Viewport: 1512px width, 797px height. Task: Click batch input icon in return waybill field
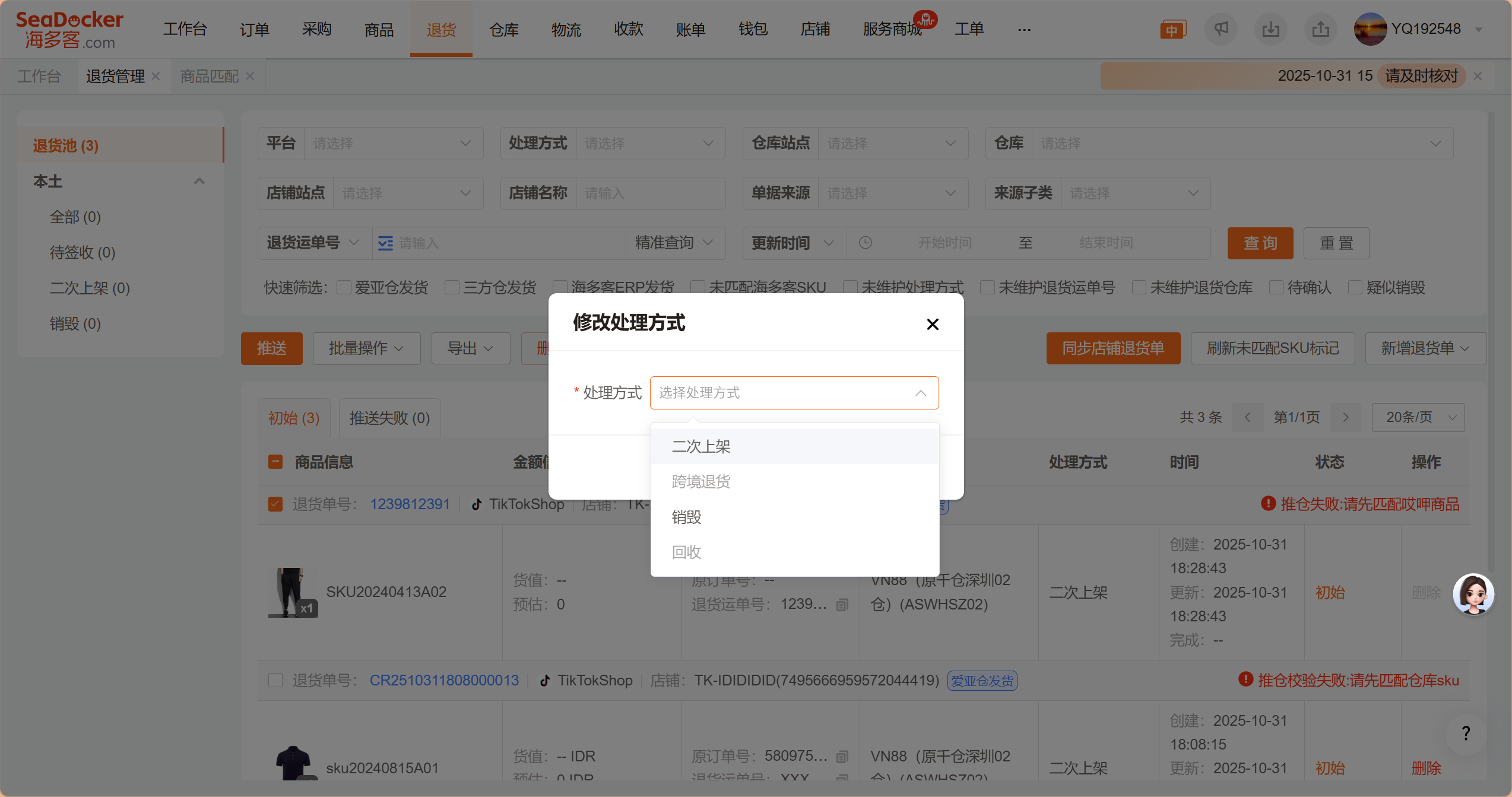[x=385, y=243]
